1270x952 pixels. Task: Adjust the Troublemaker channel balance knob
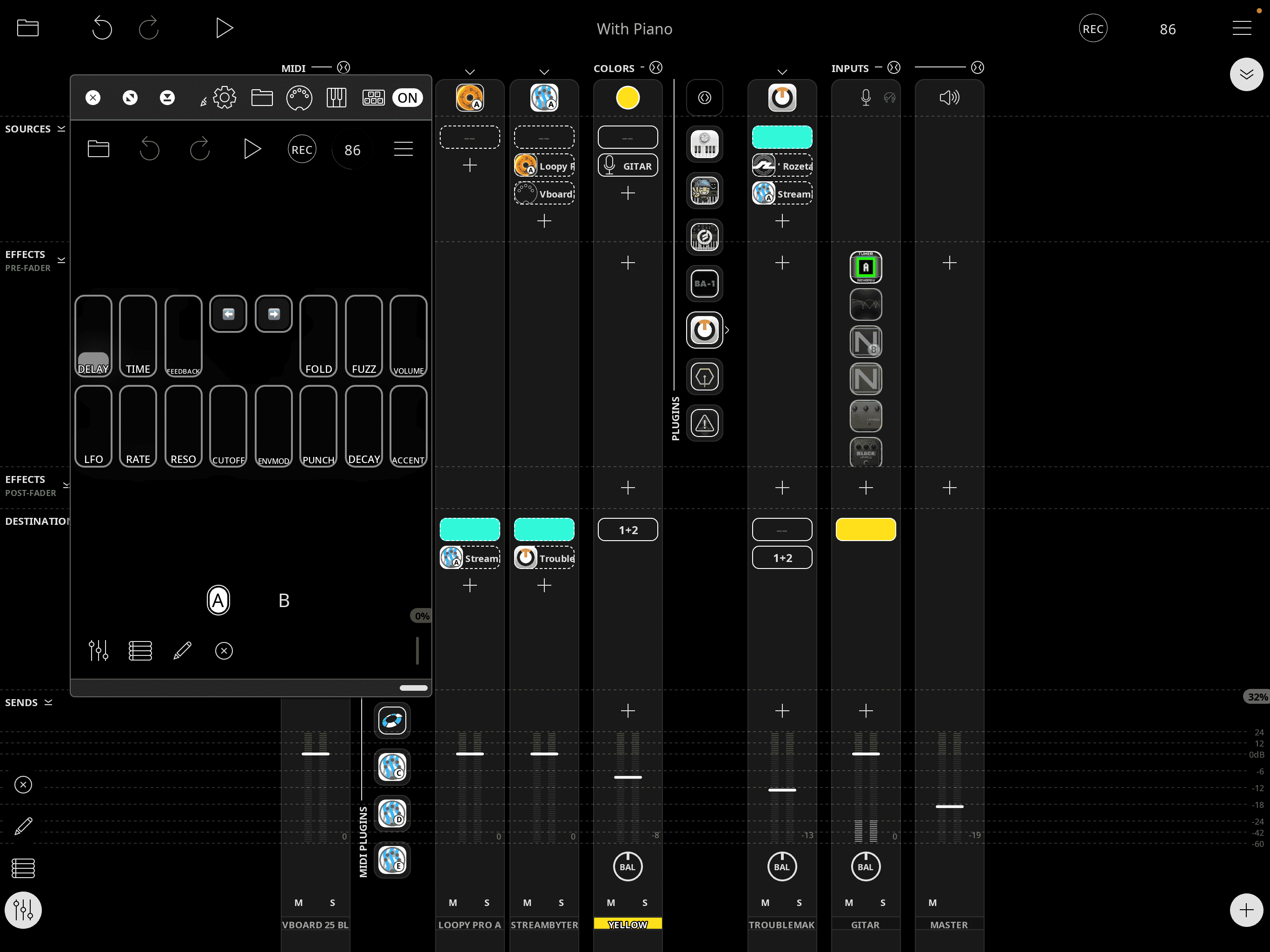point(782,866)
